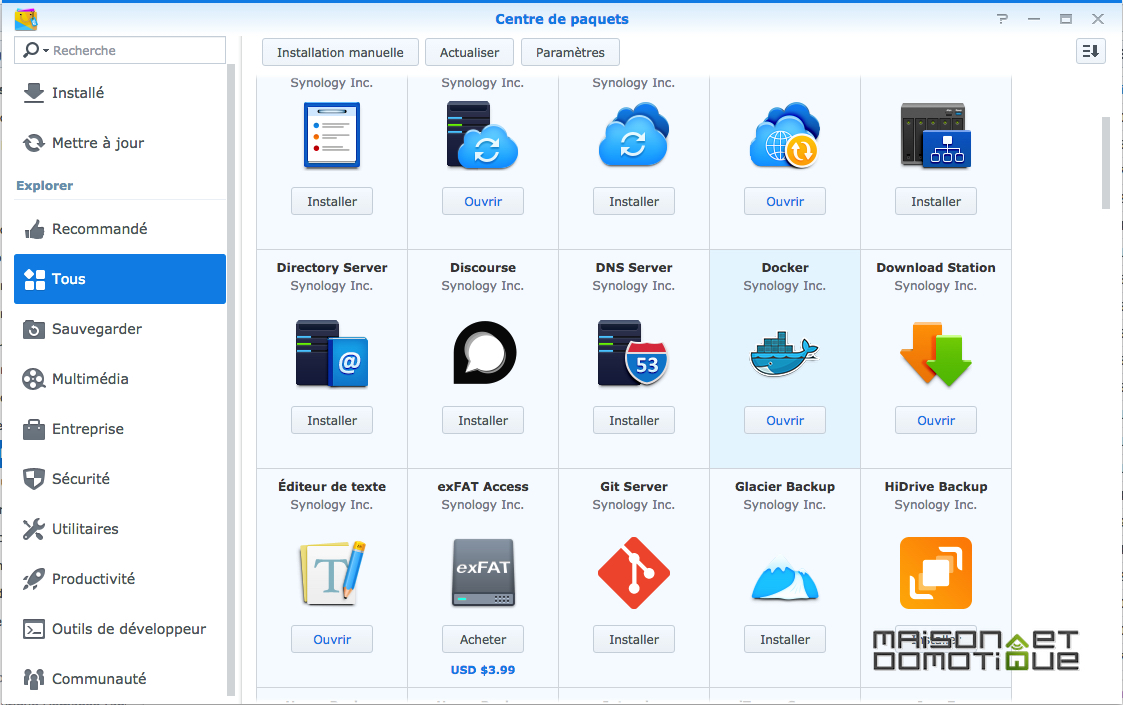Go to Mettre à jour section
The image size is (1123, 705).
click(x=120, y=143)
